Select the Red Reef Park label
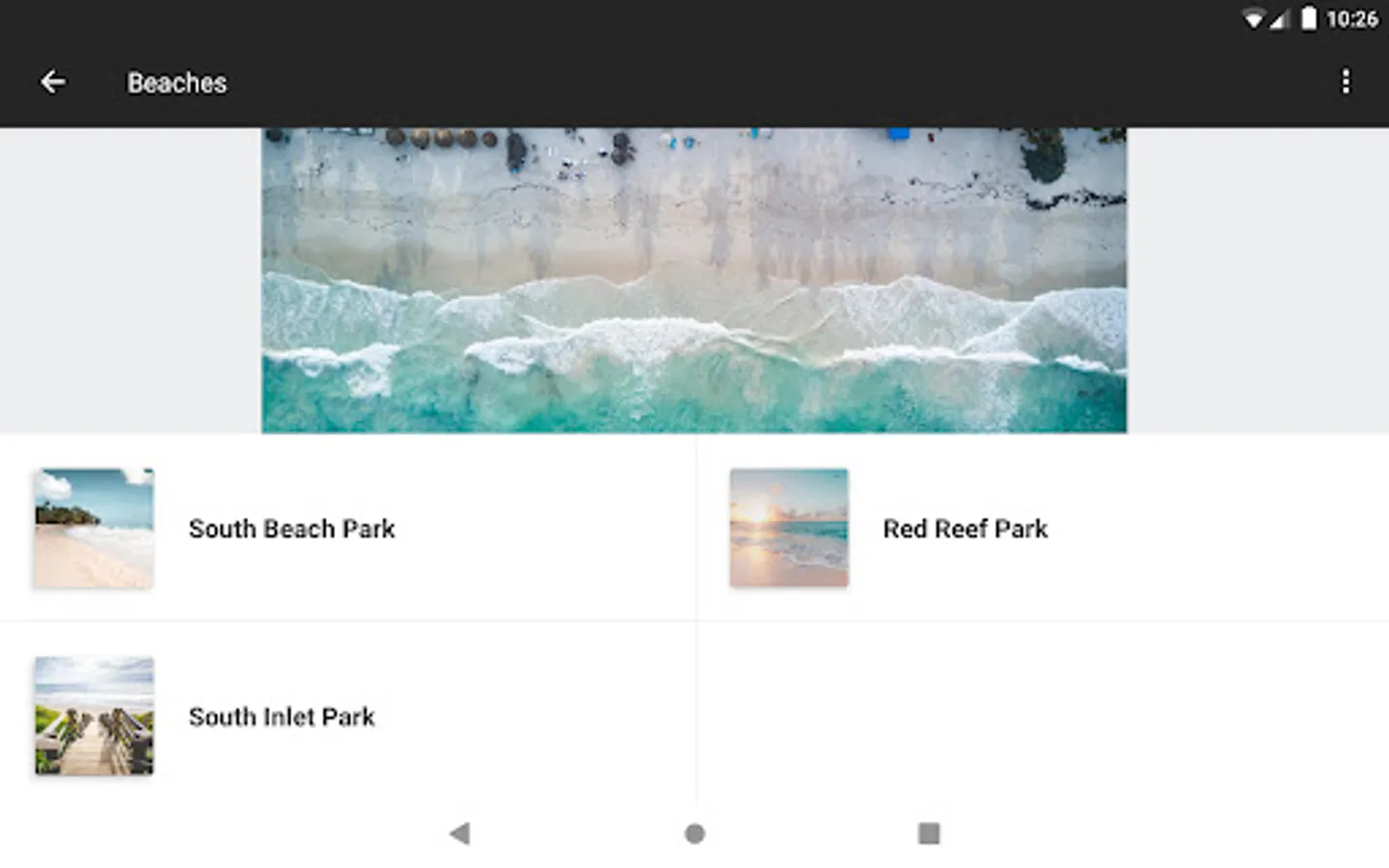1389x868 pixels. tap(966, 529)
